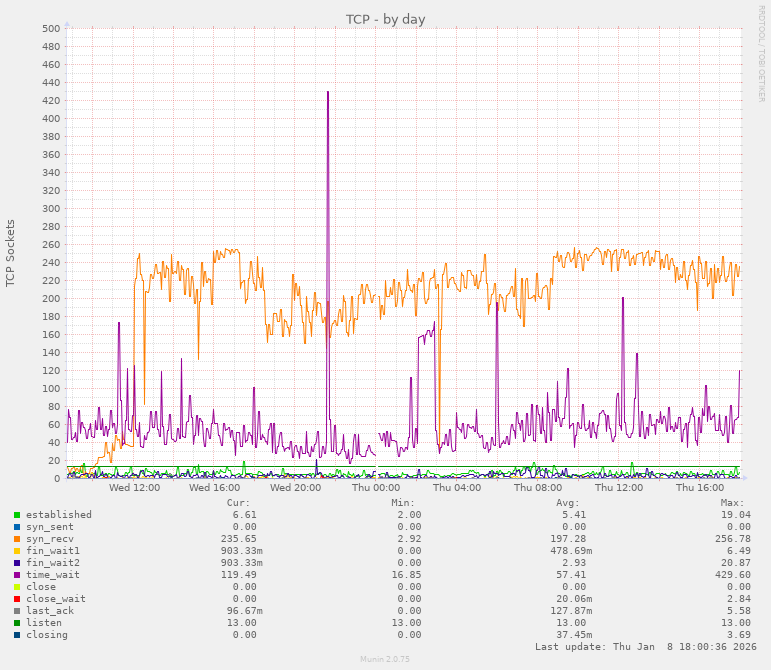Click the purple time_wait legend swatch
The image size is (771, 670).
(x=17, y=575)
